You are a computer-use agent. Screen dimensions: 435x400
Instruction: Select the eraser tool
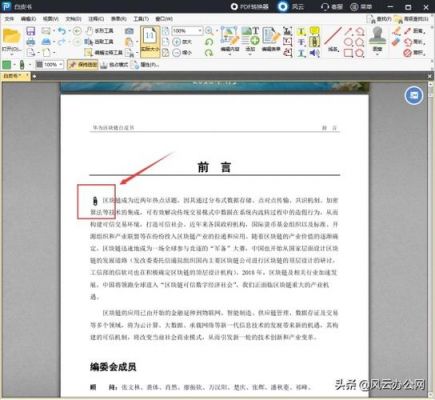(396, 42)
